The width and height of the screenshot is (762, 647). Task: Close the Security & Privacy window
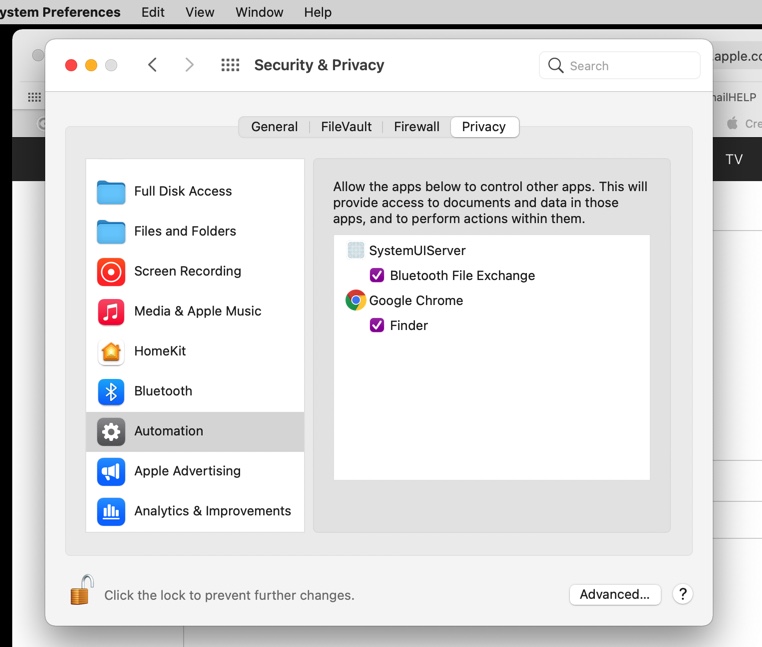pos(71,65)
